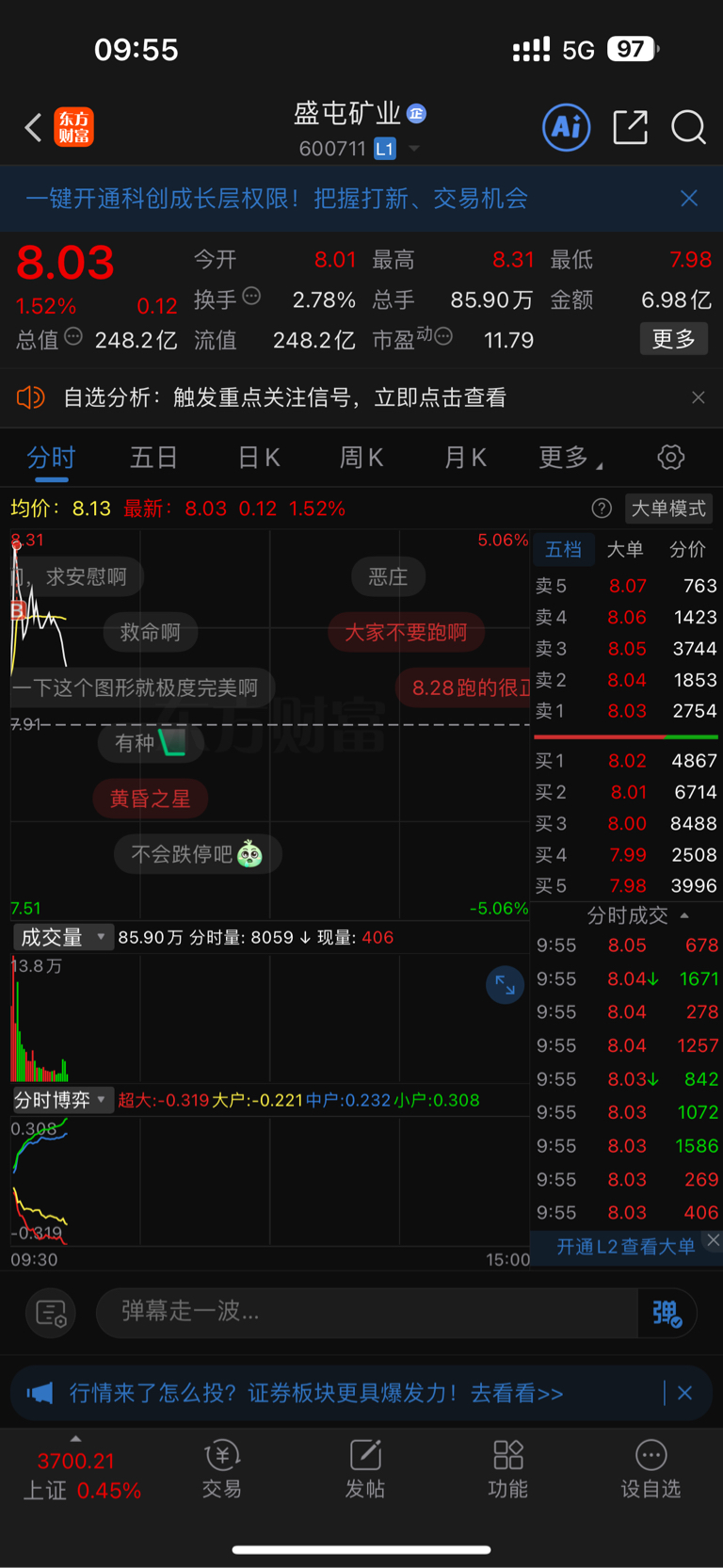Select the 大单 tab

pyautogui.click(x=625, y=549)
